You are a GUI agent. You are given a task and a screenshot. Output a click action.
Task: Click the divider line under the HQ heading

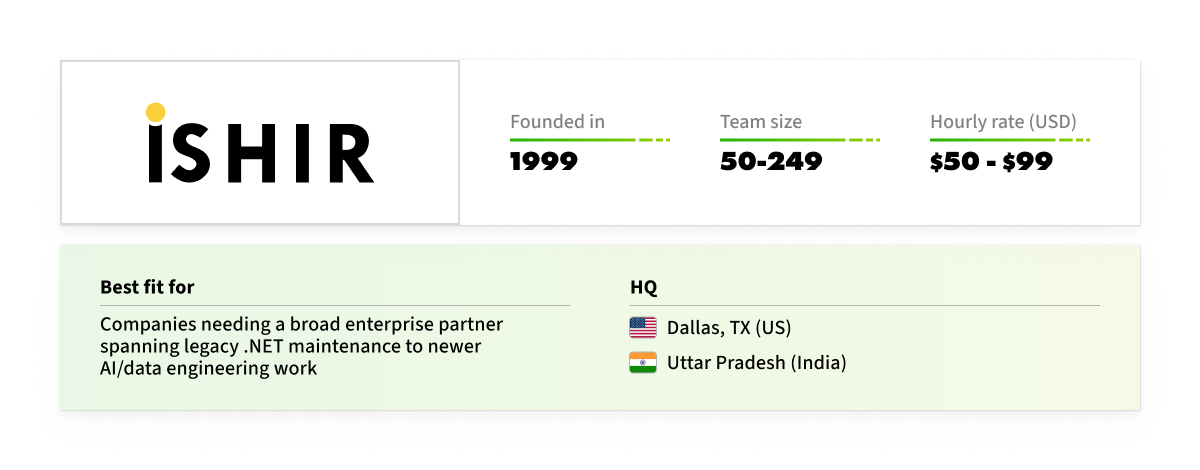click(x=865, y=305)
